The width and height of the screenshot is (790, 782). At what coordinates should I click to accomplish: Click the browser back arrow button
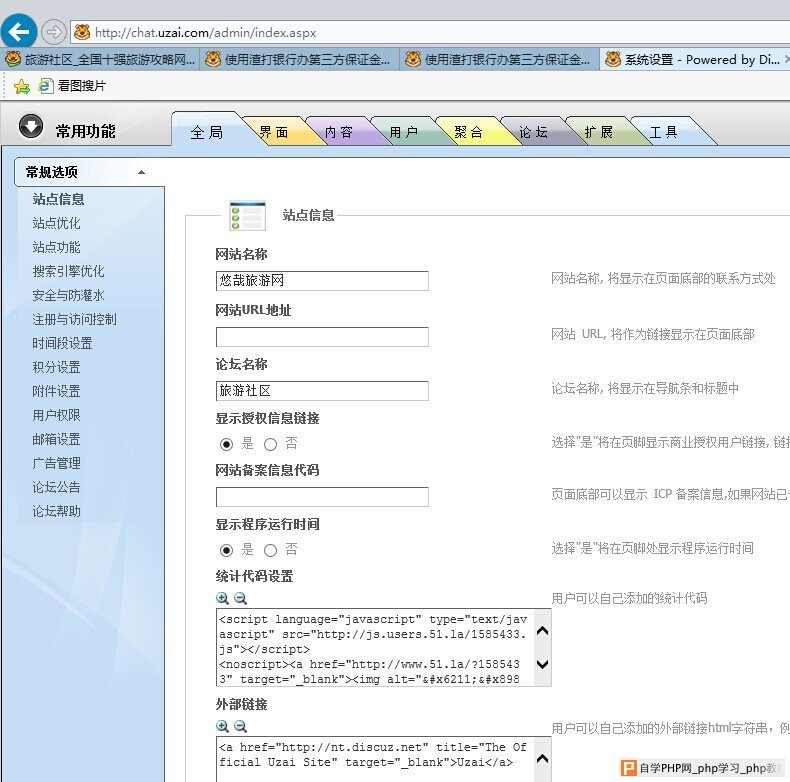19,32
